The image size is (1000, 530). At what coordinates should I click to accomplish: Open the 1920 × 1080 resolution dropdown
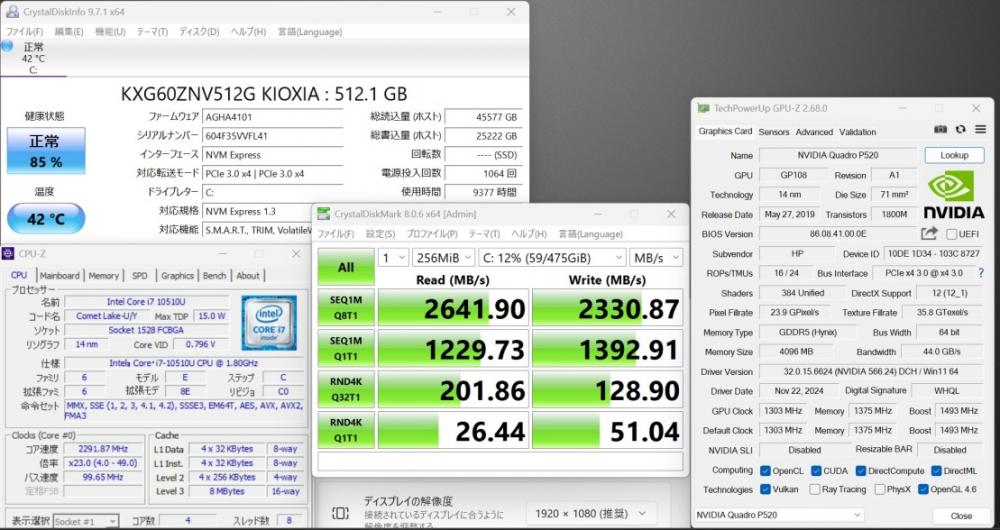(x=591, y=513)
